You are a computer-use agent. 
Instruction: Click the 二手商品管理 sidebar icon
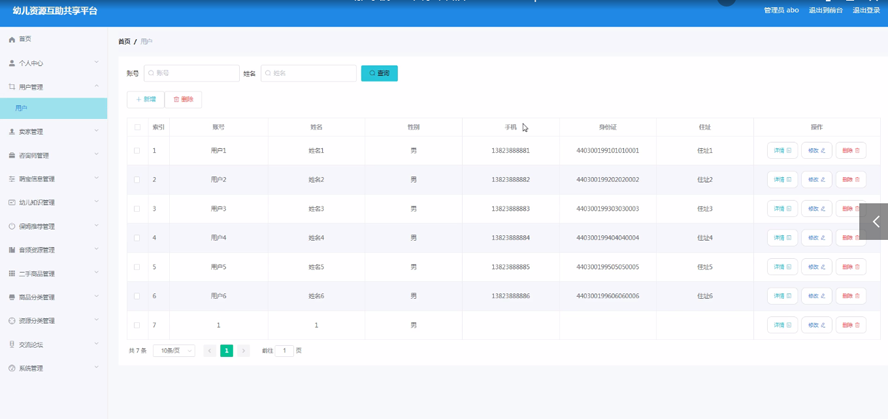pos(12,274)
